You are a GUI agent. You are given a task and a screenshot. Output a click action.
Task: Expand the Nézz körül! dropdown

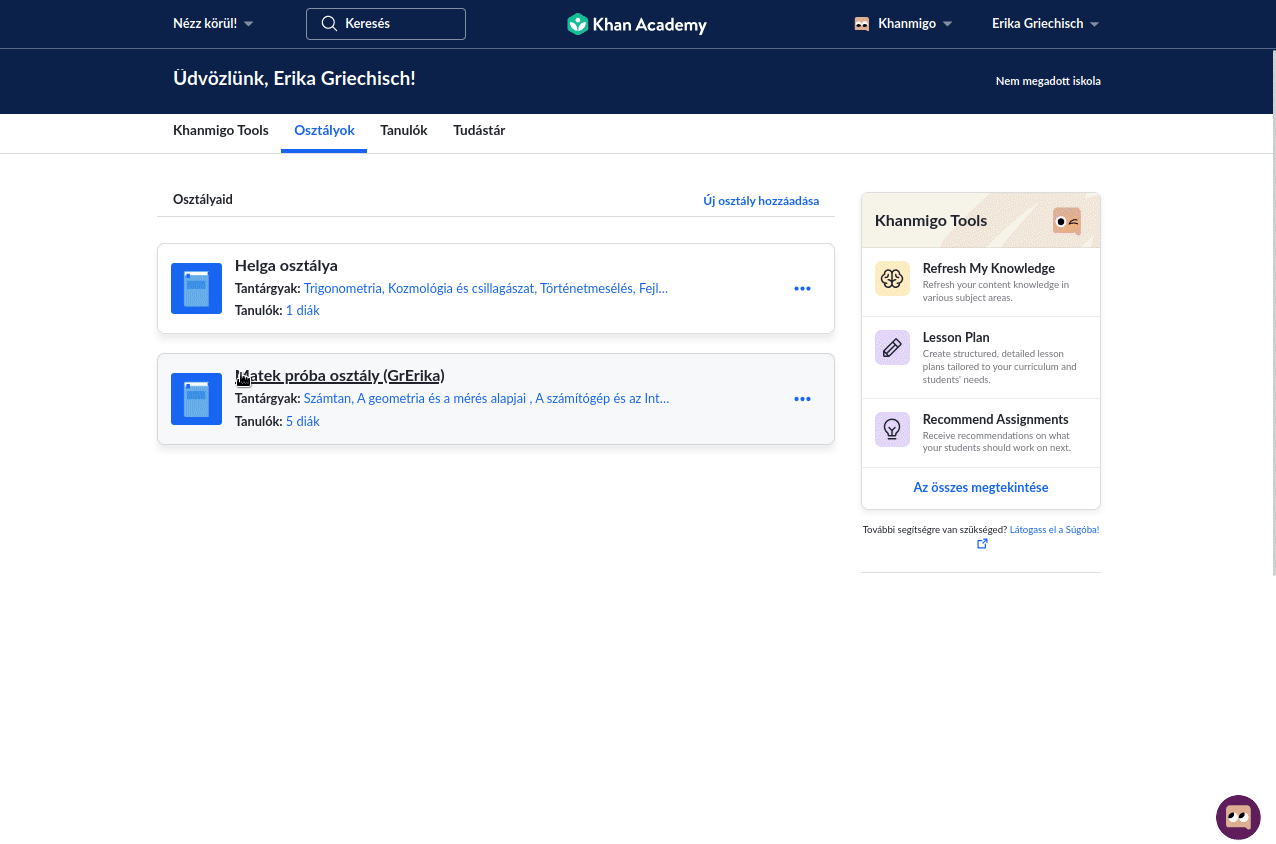tap(213, 24)
